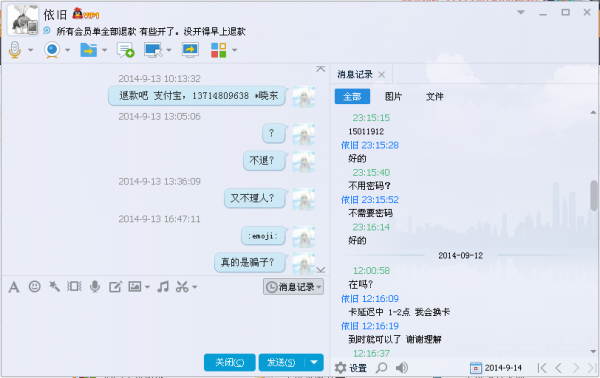The width and height of the screenshot is (600, 378).
Task: Click history message 不需要密码
Action: pyautogui.click(x=370, y=213)
